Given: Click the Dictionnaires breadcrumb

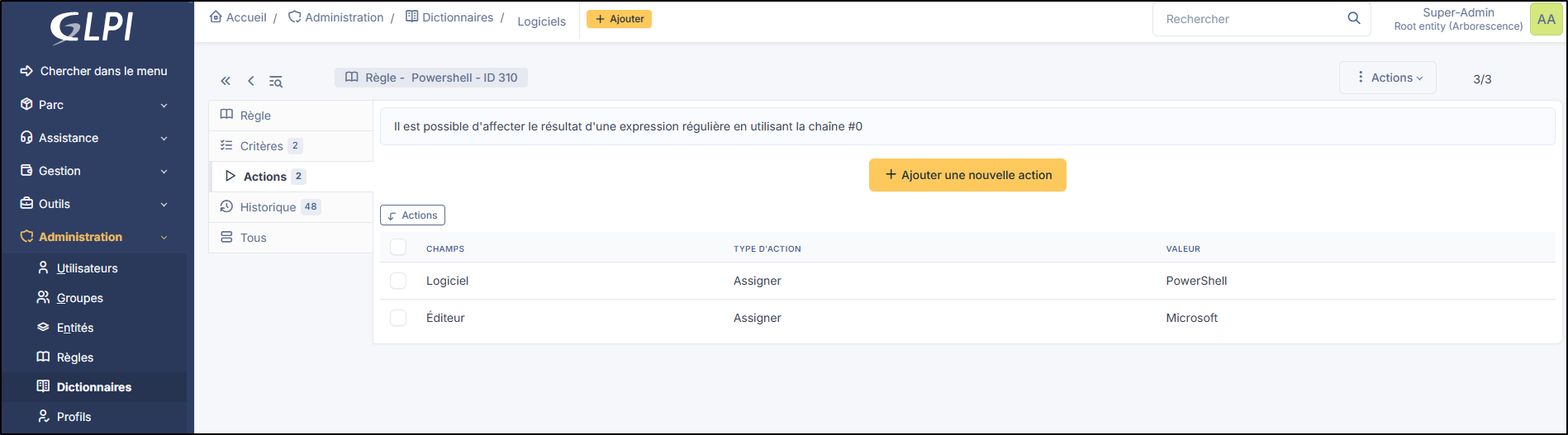Looking at the screenshot, I should (x=449, y=17).
